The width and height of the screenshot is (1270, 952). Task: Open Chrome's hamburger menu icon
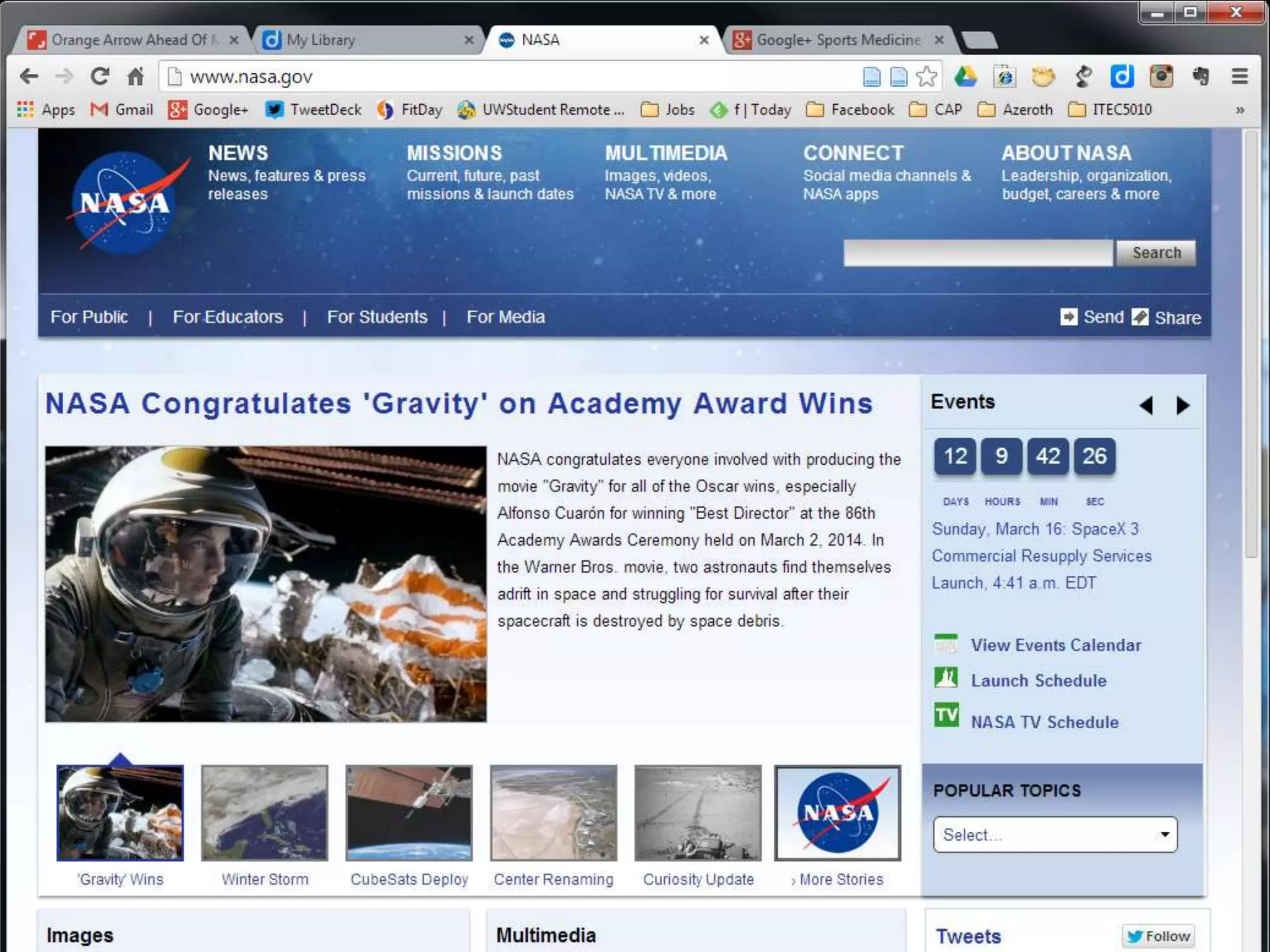tap(1240, 77)
